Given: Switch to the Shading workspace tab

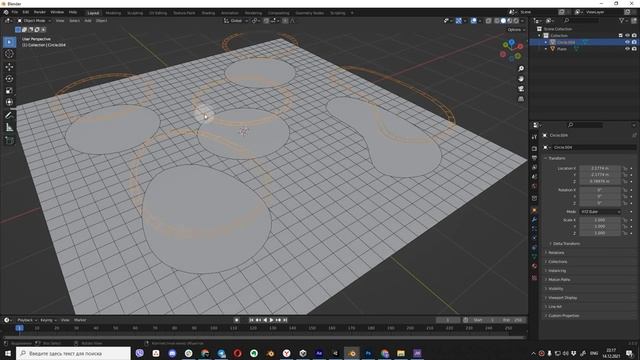Looking at the screenshot, I should pos(208,13).
